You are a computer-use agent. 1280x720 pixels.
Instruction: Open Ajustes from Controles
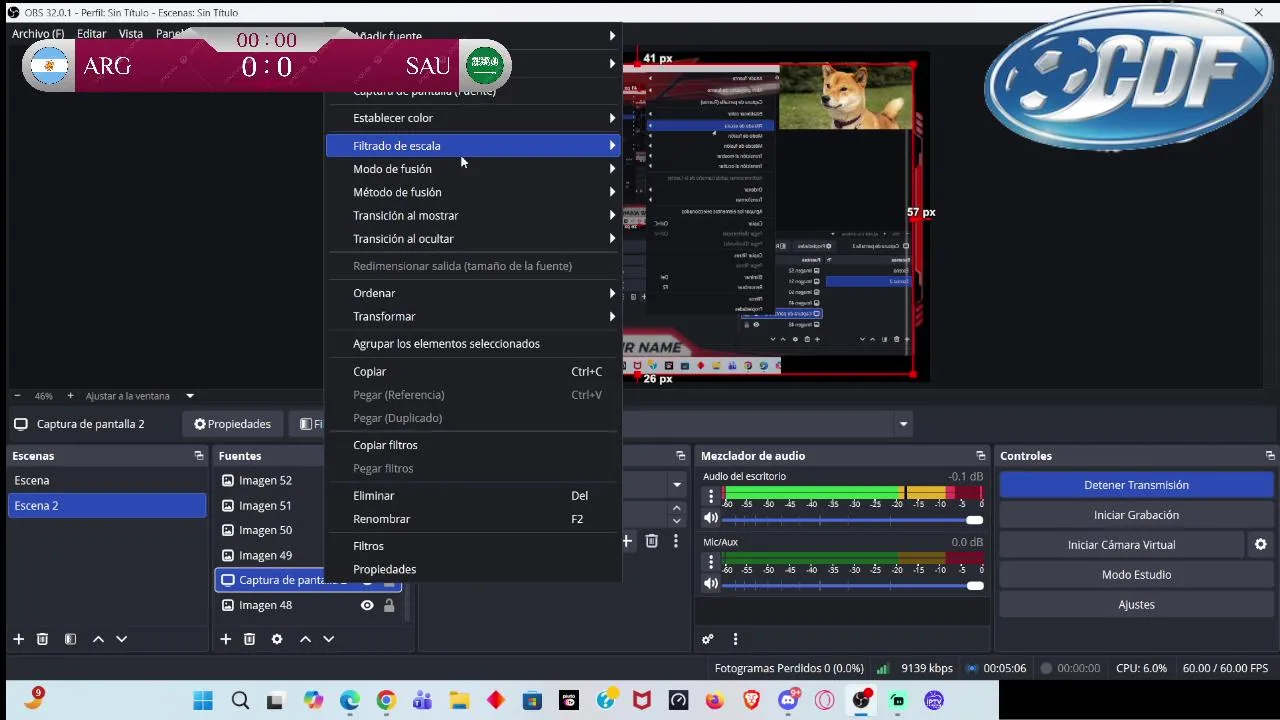[1136, 605]
